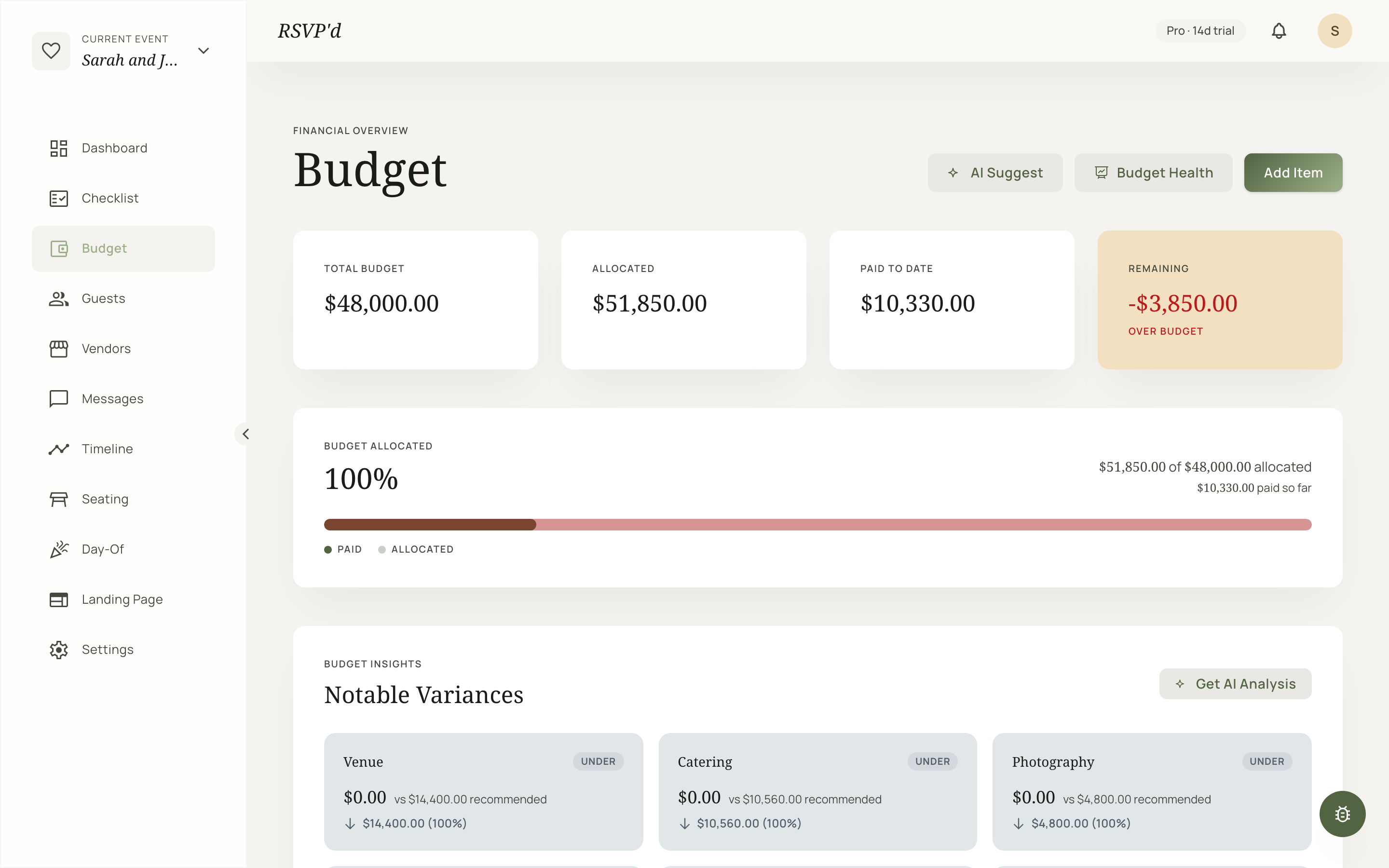The width and height of the screenshot is (1389, 868).
Task: Click the Budget Health chart icon
Action: point(1101,173)
